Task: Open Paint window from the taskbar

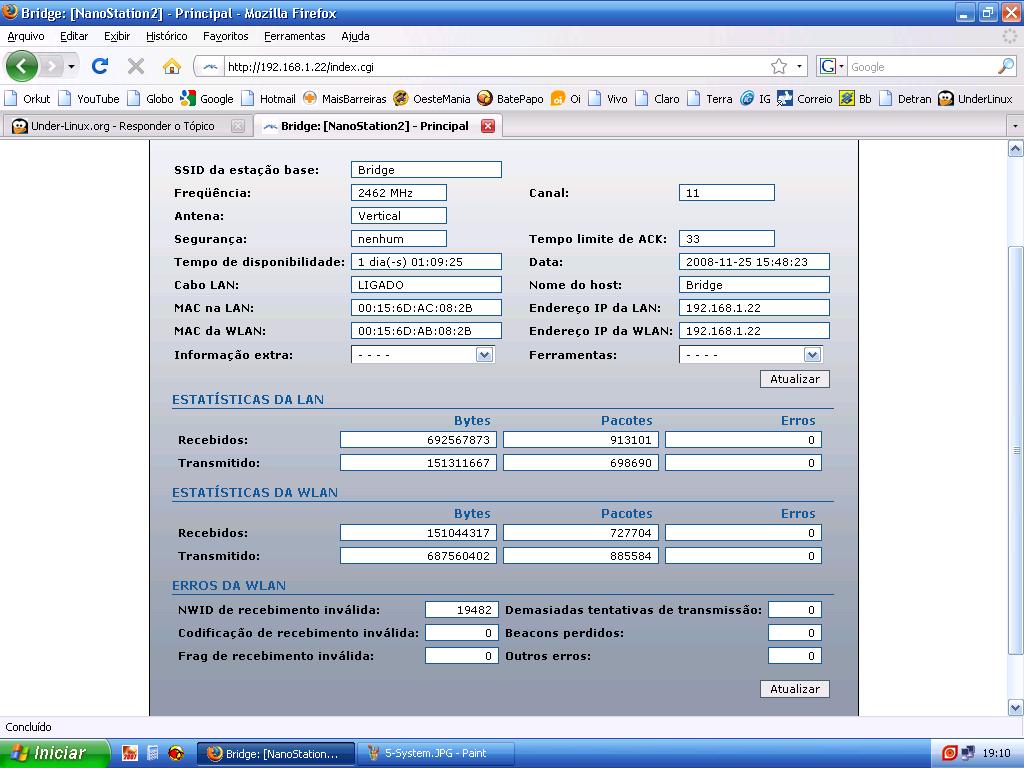Action: coord(438,753)
